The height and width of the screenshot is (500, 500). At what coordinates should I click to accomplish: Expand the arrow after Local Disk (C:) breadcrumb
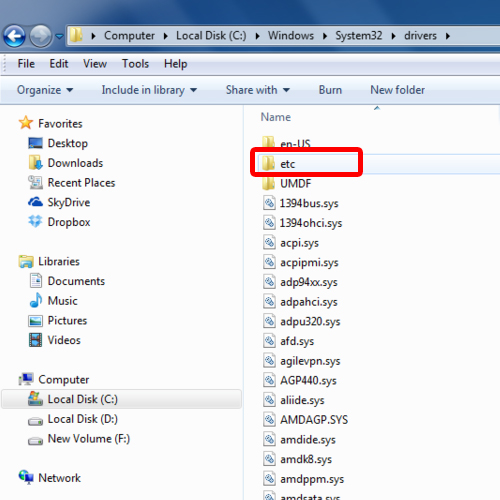[257, 36]
